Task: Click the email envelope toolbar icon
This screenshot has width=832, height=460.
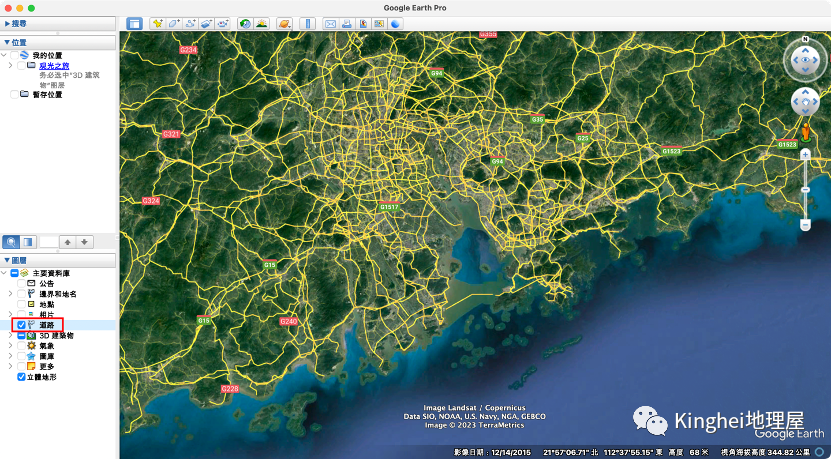Action: click(x=331, y=23)
